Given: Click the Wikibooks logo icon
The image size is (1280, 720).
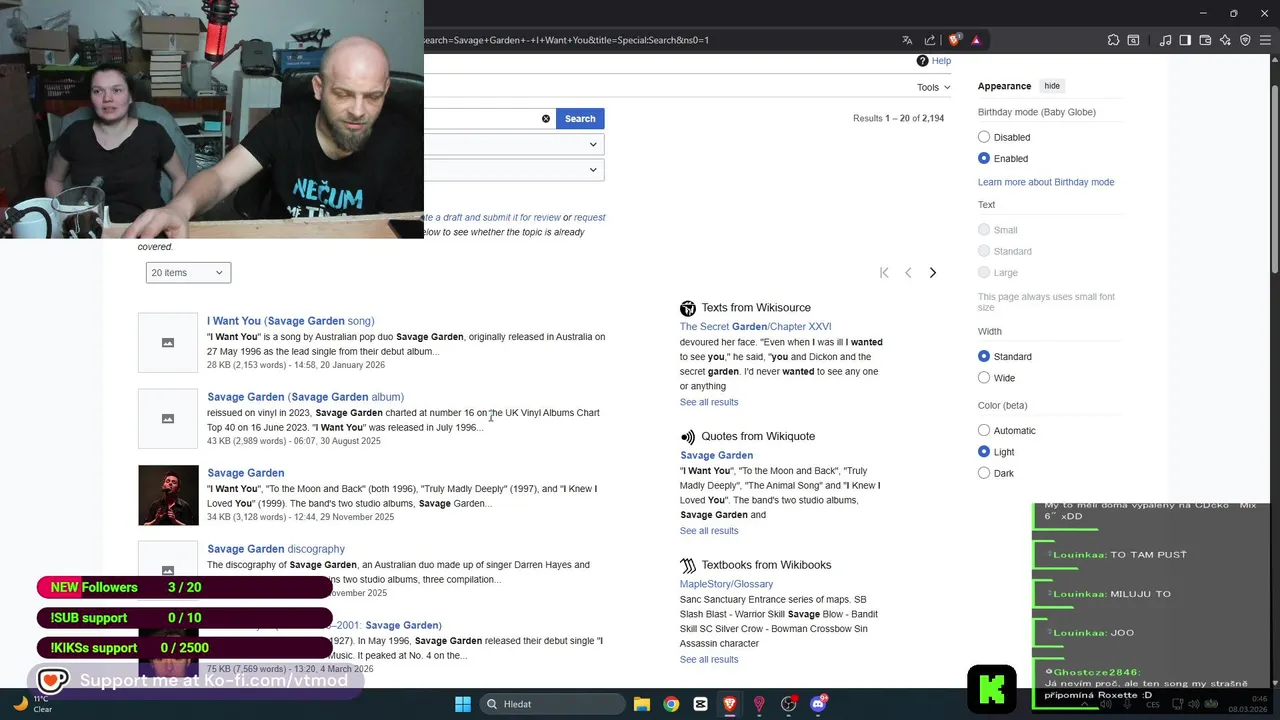Looking at the screenshot, I should (688, 566).
